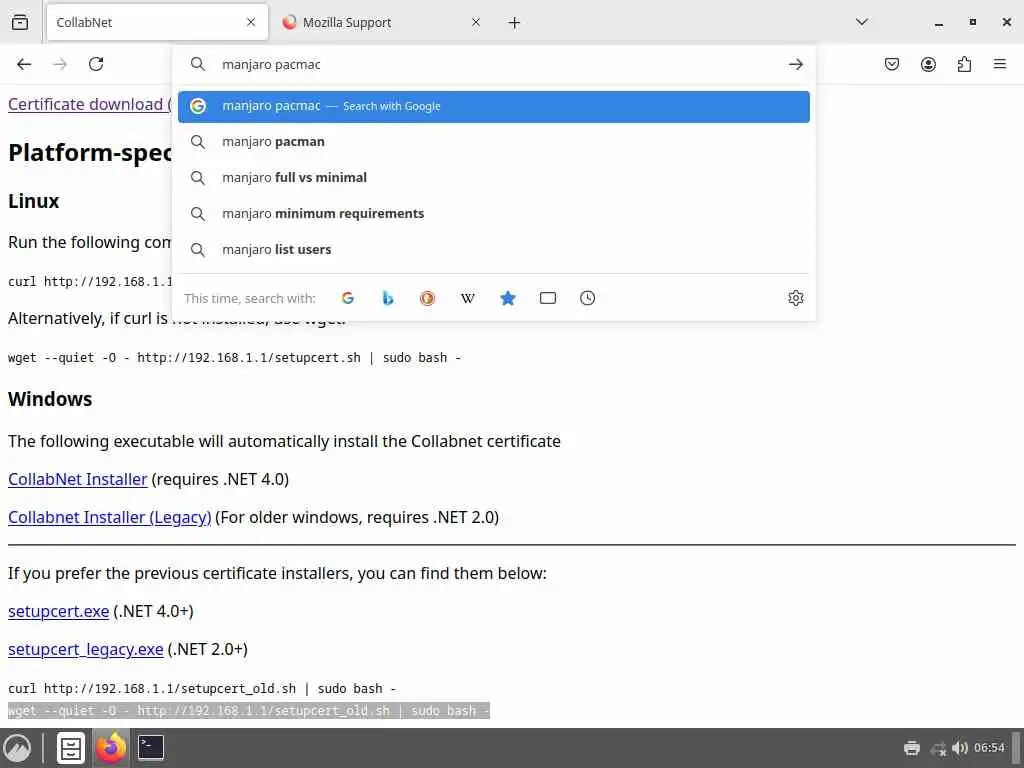
Task: Open a new tab with plus button
Action: point(515,23)
